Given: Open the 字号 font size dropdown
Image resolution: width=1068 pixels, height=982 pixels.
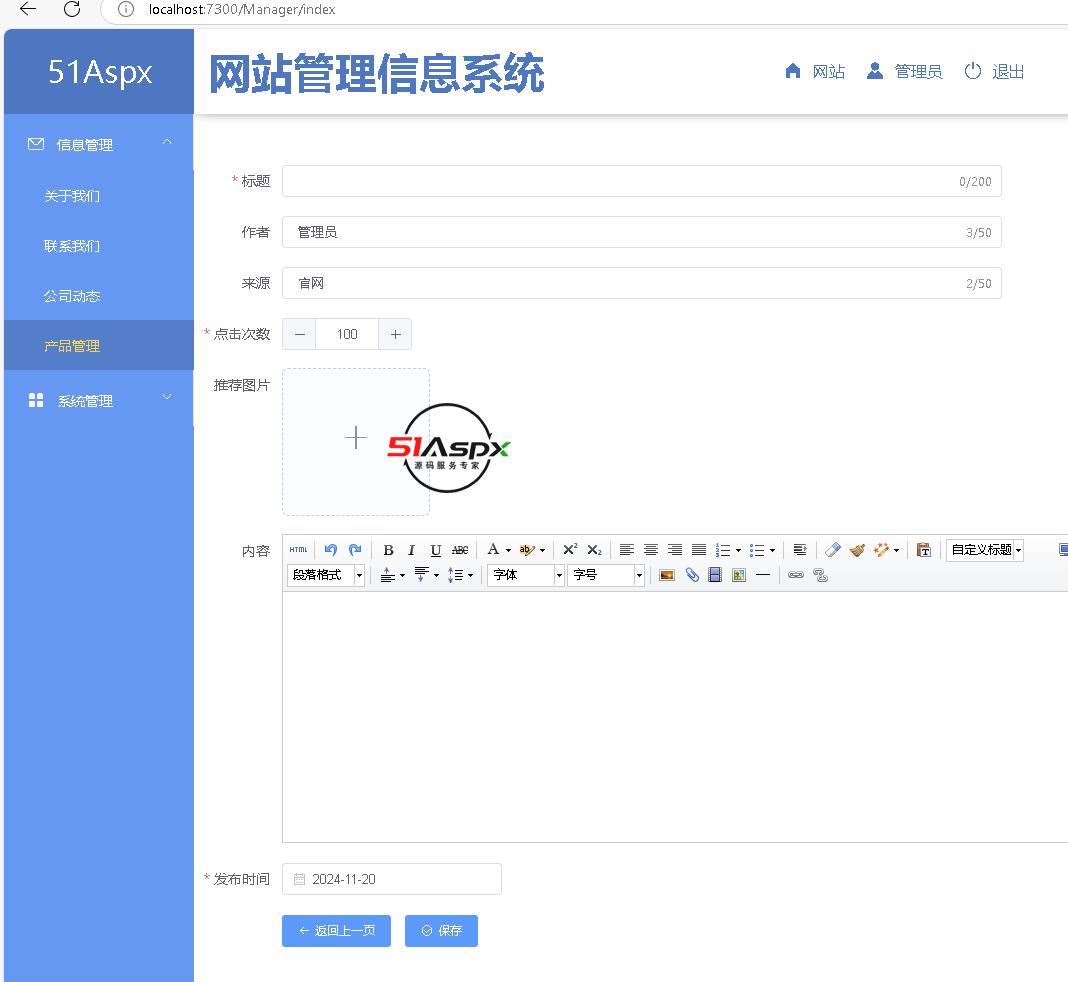Looking at the screenshot, I should (605, 575).
